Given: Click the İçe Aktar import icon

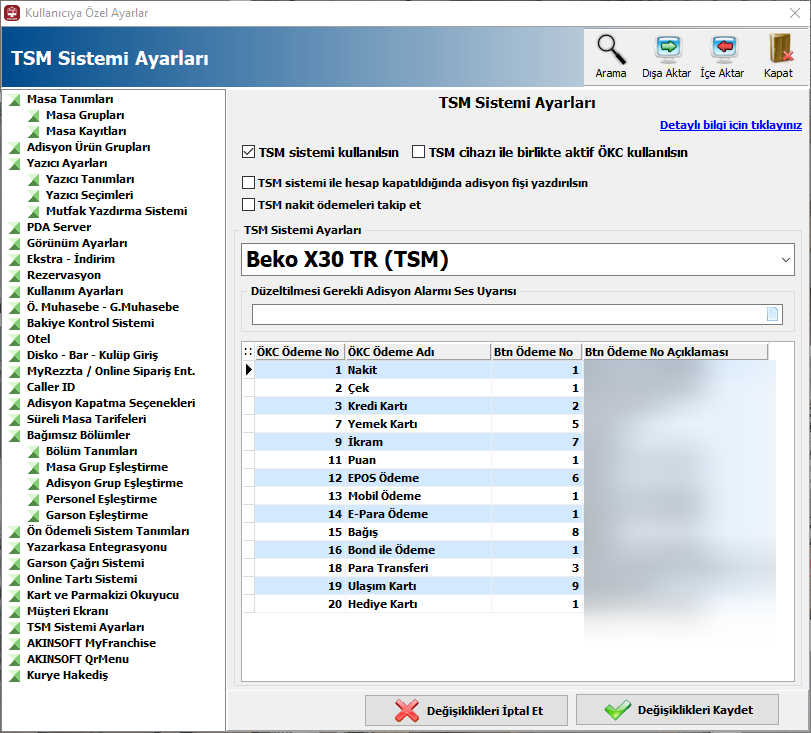Looking at the screenshot, I should (x=722, y=49).
